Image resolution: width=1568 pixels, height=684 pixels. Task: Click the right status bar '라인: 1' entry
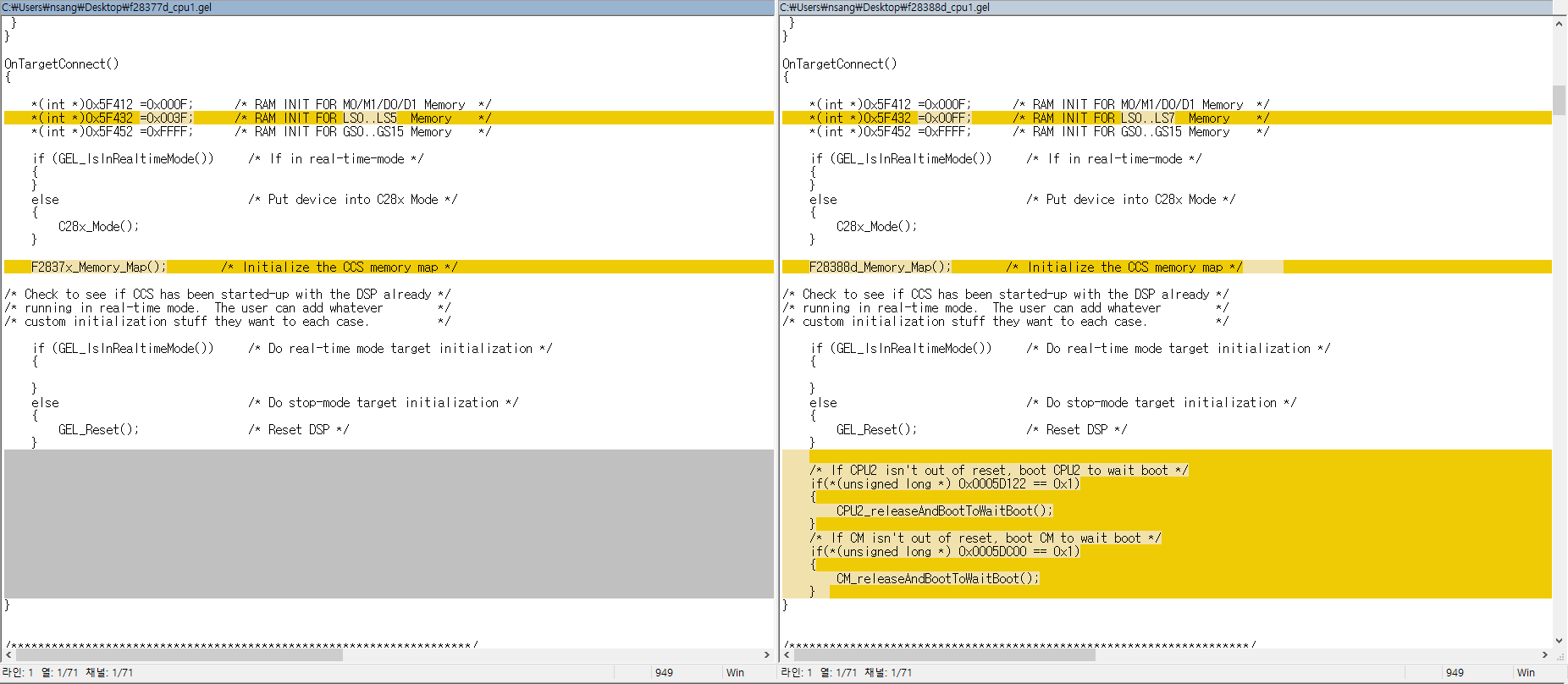click(797, 673)
